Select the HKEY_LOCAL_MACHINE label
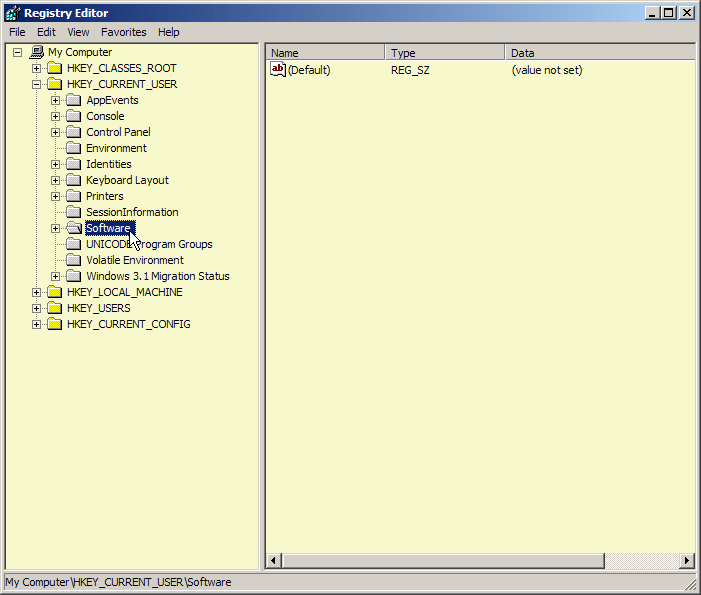 coord(125,292)
